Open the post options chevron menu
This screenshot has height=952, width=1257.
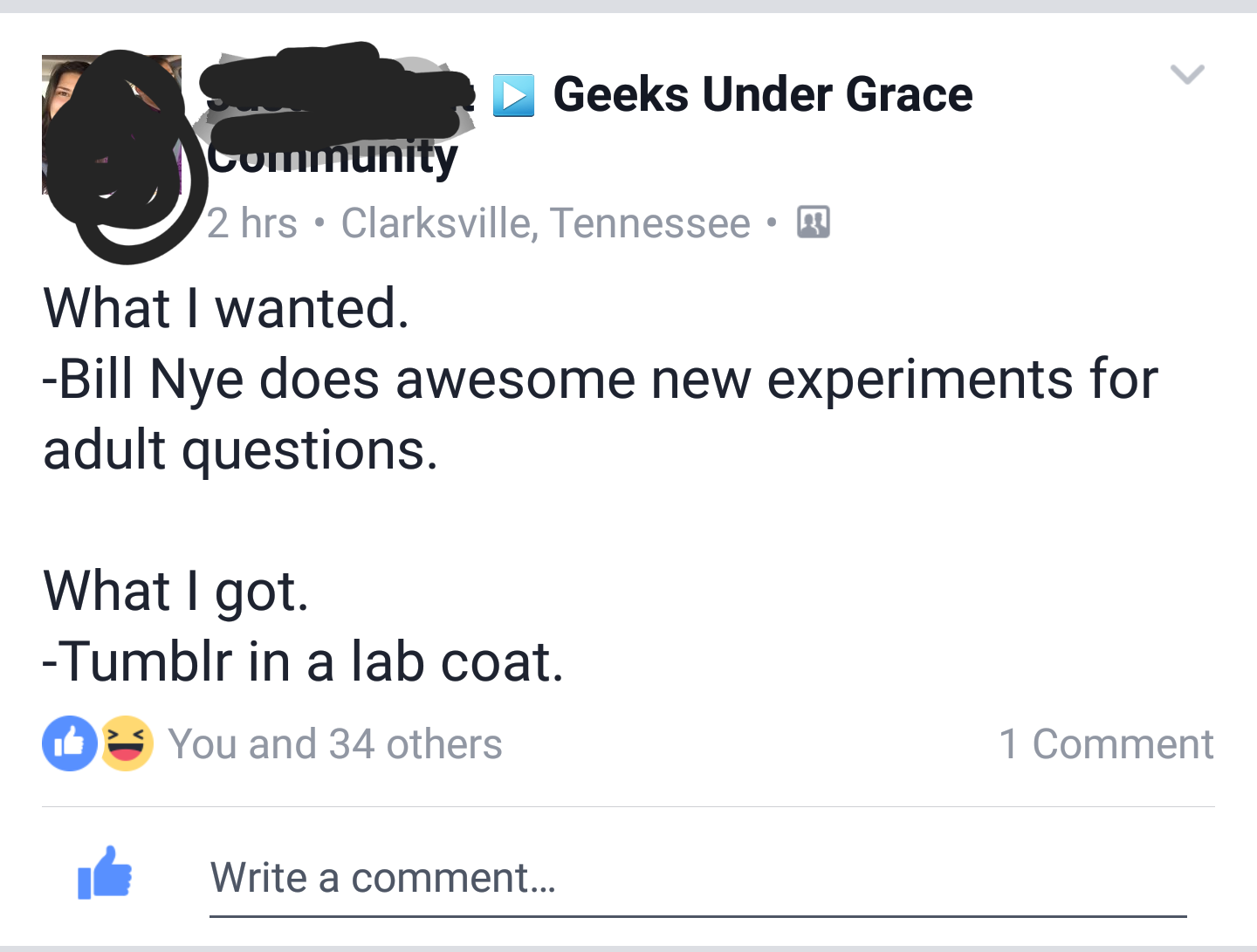click(1187, 75)
